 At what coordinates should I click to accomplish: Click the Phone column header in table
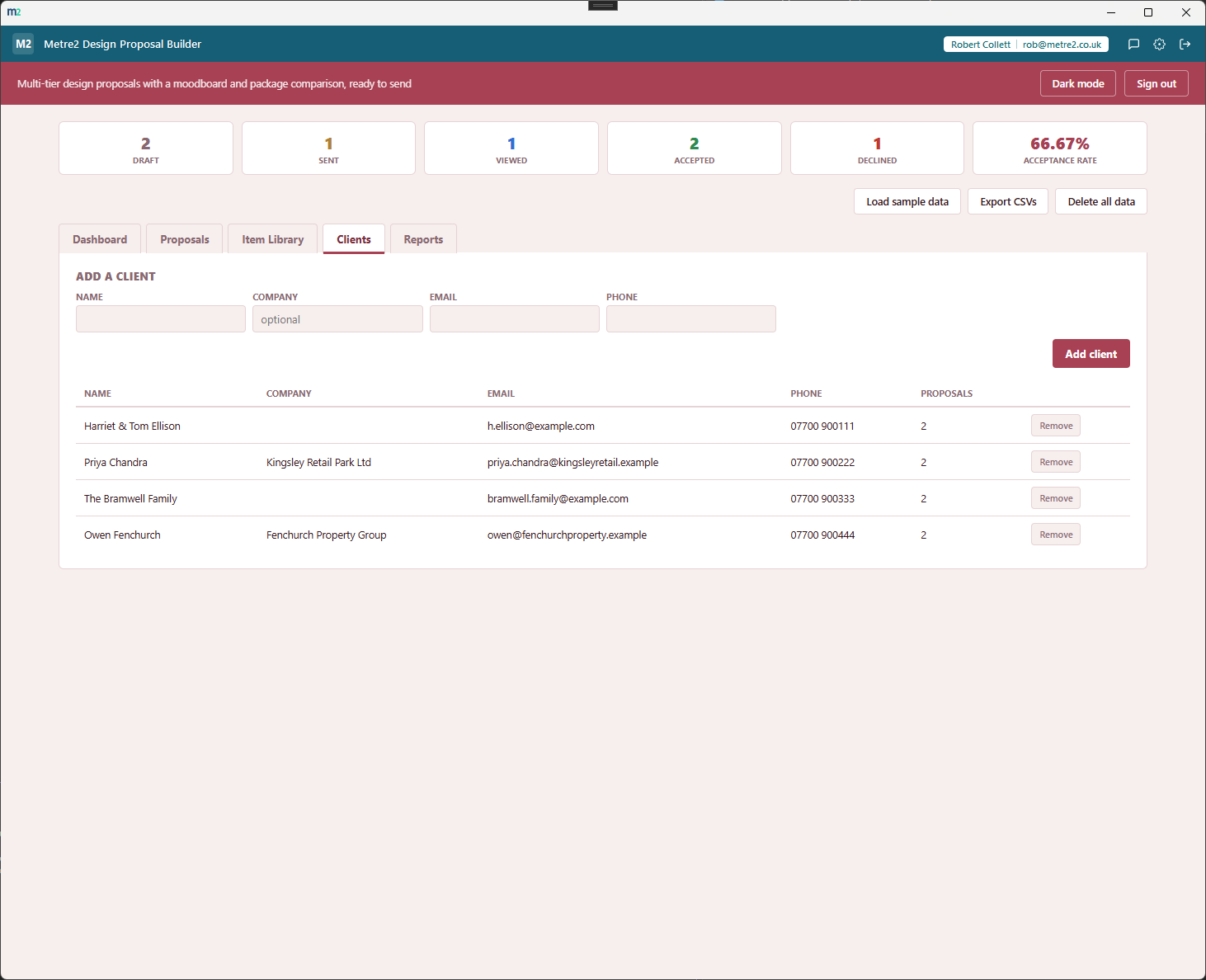point(806,393)
